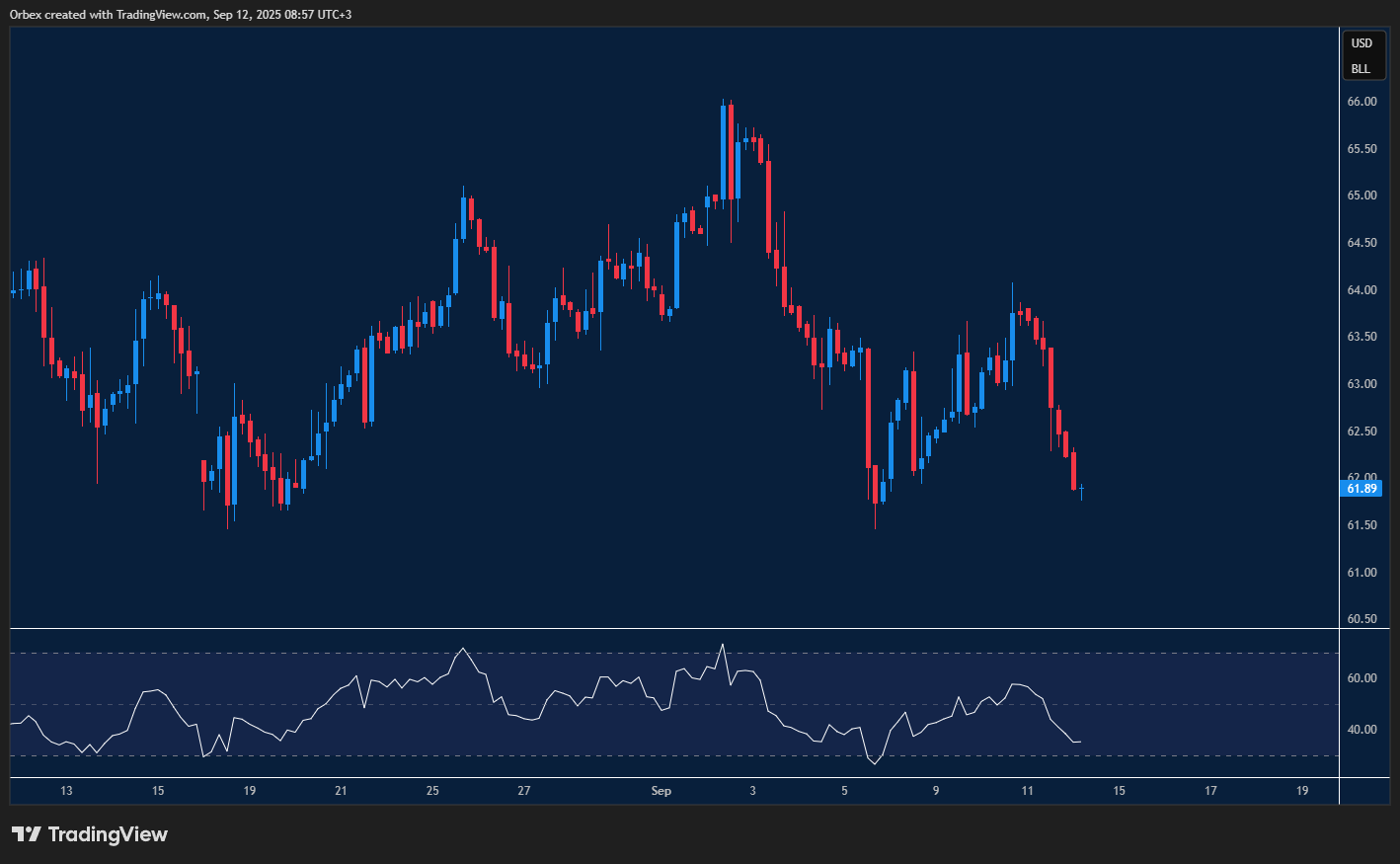The width and height of the screenshot is (1400, 864).
Task: Click the highest candlestick near 66.00
Action: click(723, 153)
